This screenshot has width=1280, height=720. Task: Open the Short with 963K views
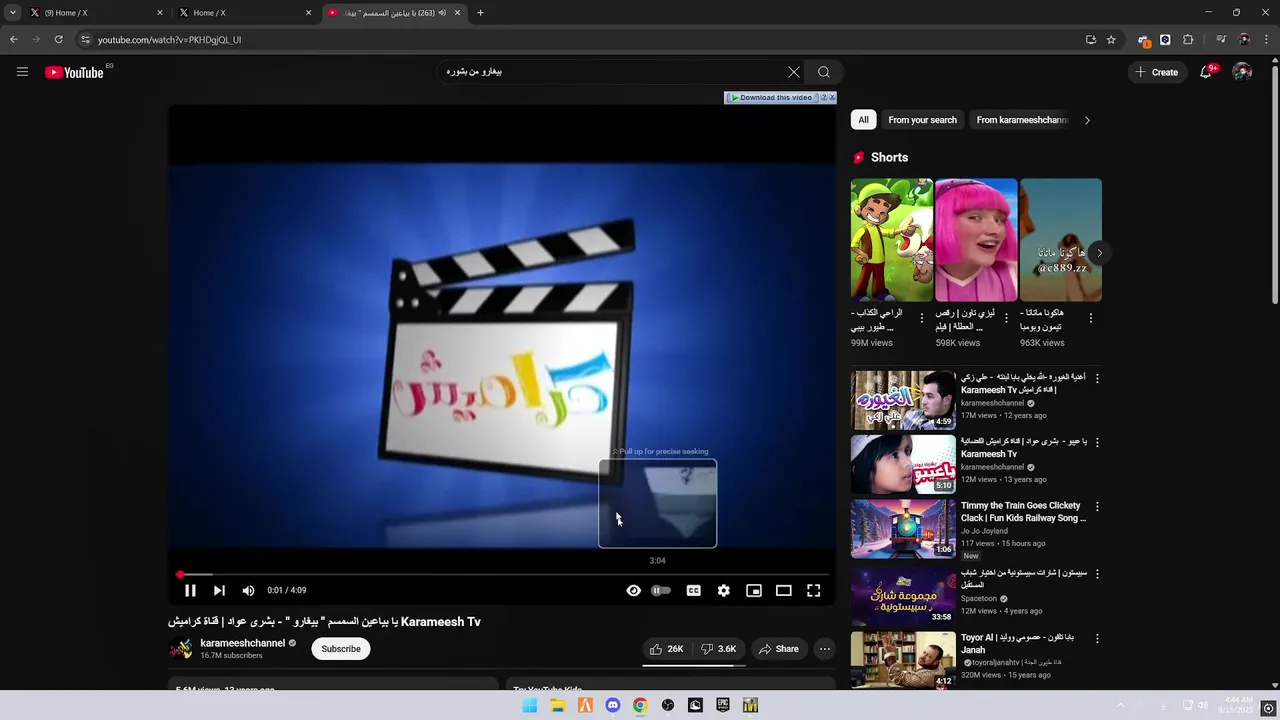[1060, 240]
